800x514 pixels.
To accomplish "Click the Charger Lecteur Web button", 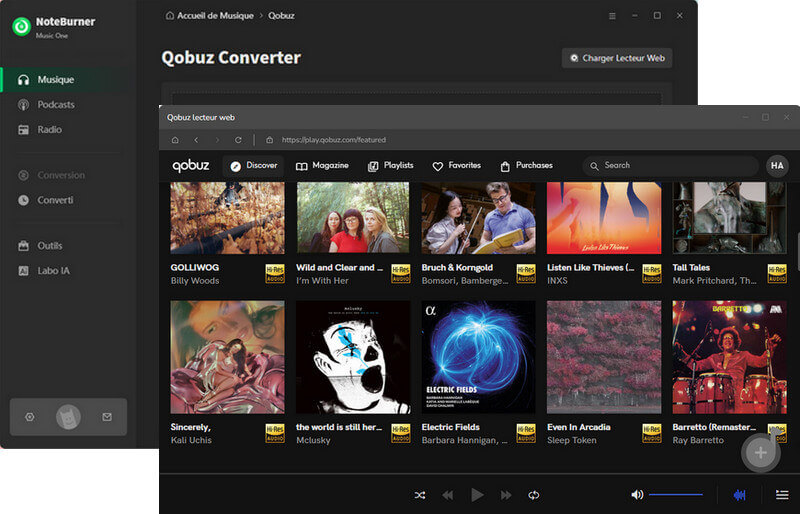I will tap(617, 58).
